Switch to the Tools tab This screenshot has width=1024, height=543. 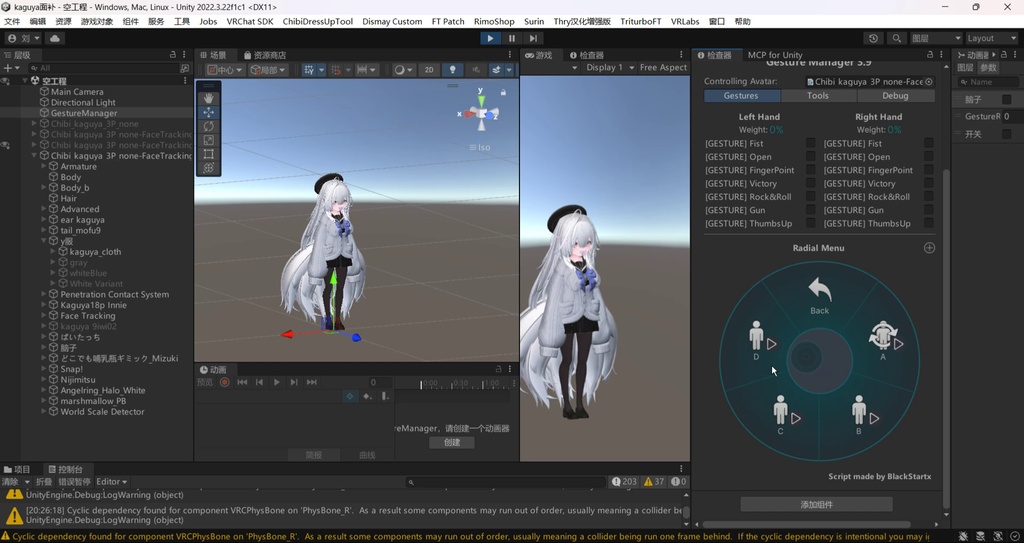click(x=818, y=95)
